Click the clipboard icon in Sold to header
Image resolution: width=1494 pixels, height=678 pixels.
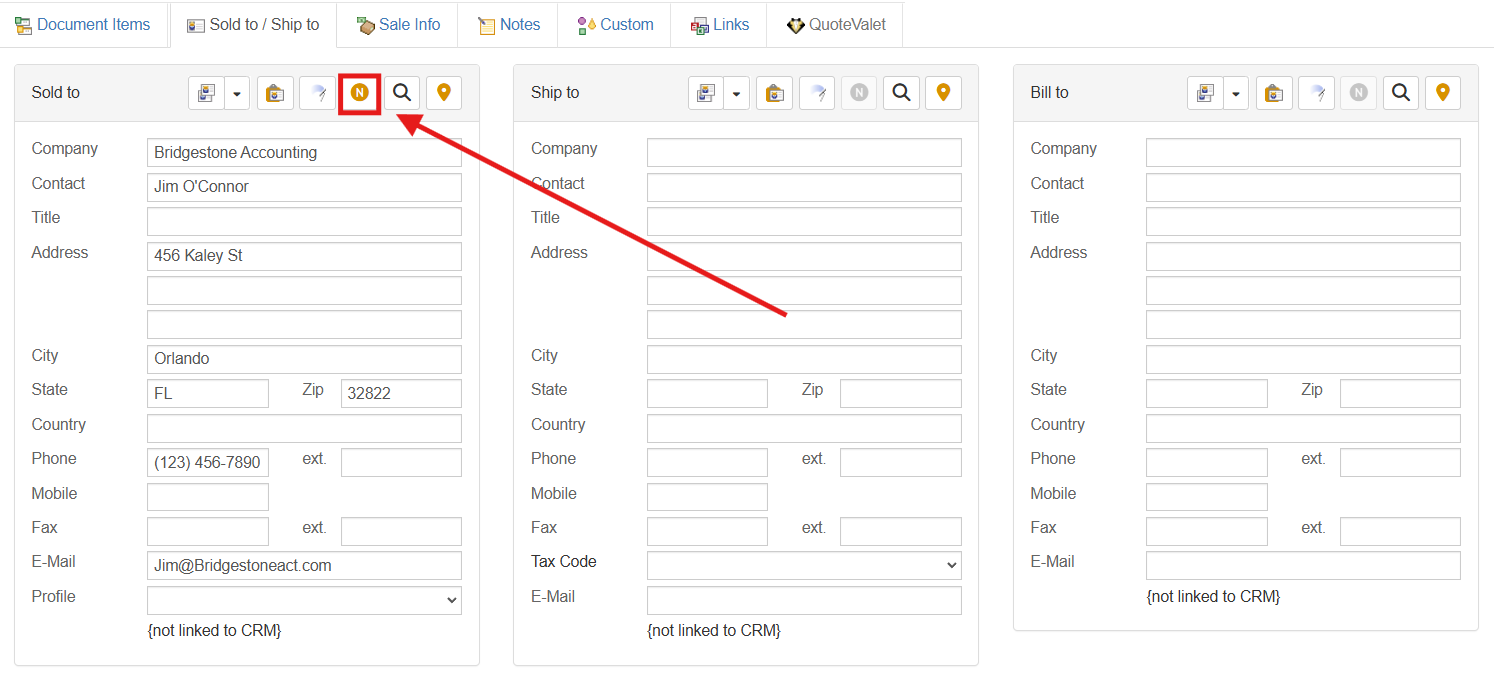275,93
